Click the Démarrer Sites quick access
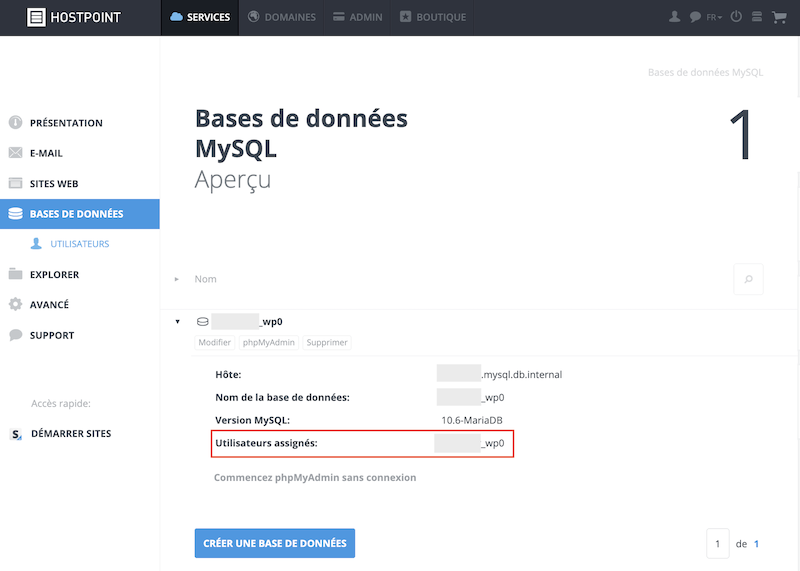Viewport: 800px width, 571px height. click(71, 433)
